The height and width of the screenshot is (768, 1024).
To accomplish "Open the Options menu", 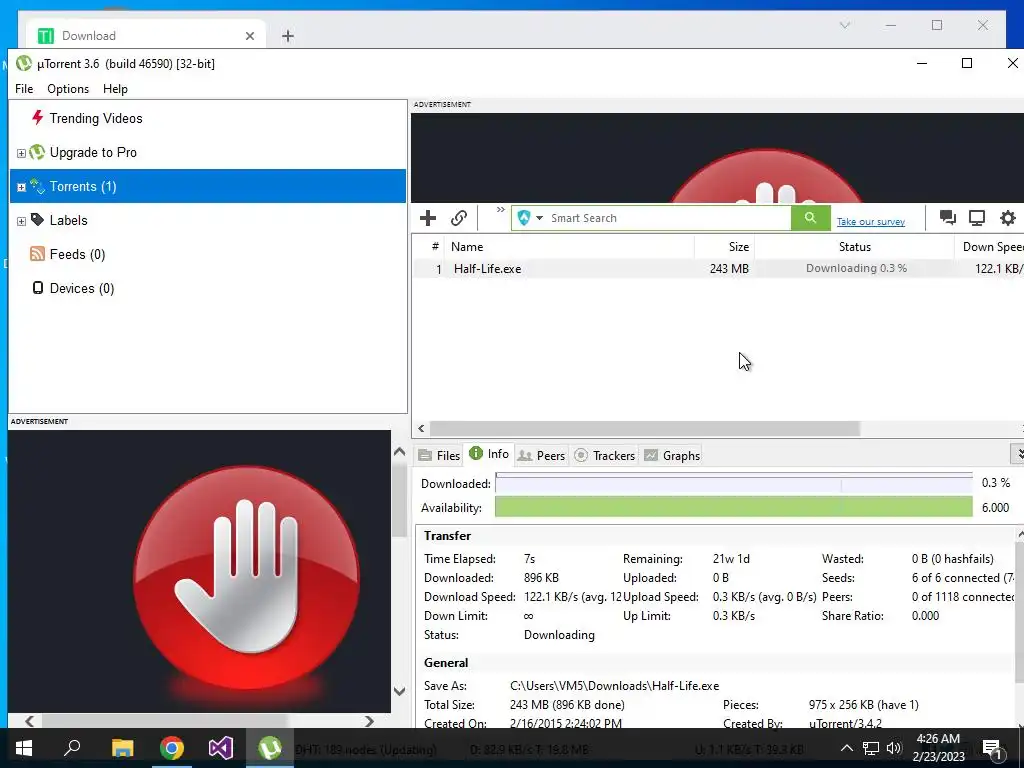I will pos(68,89).
